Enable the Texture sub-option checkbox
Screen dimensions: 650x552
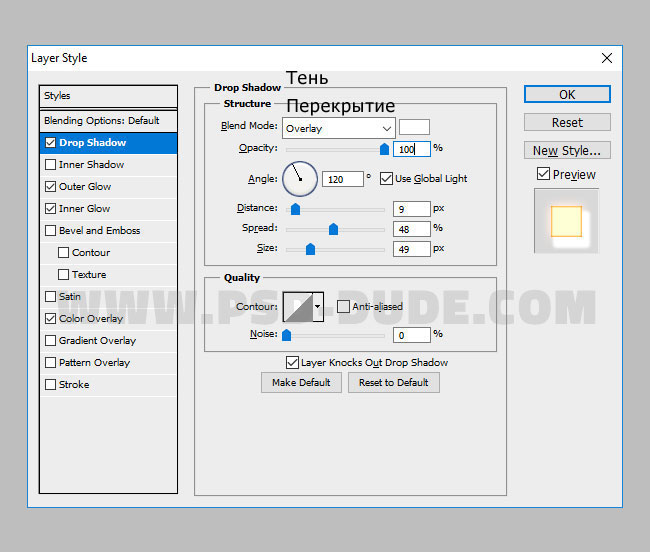(x=63, y=274)
